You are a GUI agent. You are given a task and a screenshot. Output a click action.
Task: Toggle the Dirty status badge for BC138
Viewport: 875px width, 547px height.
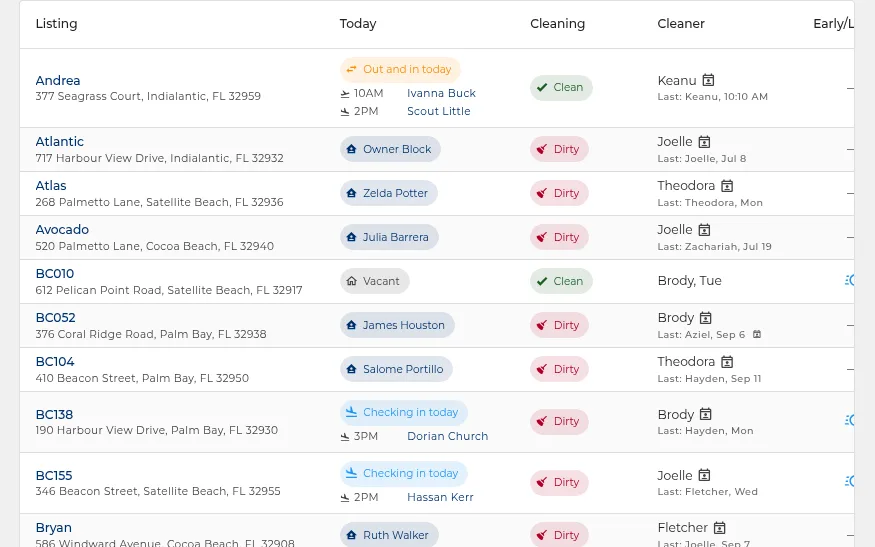tap(559, 421)
